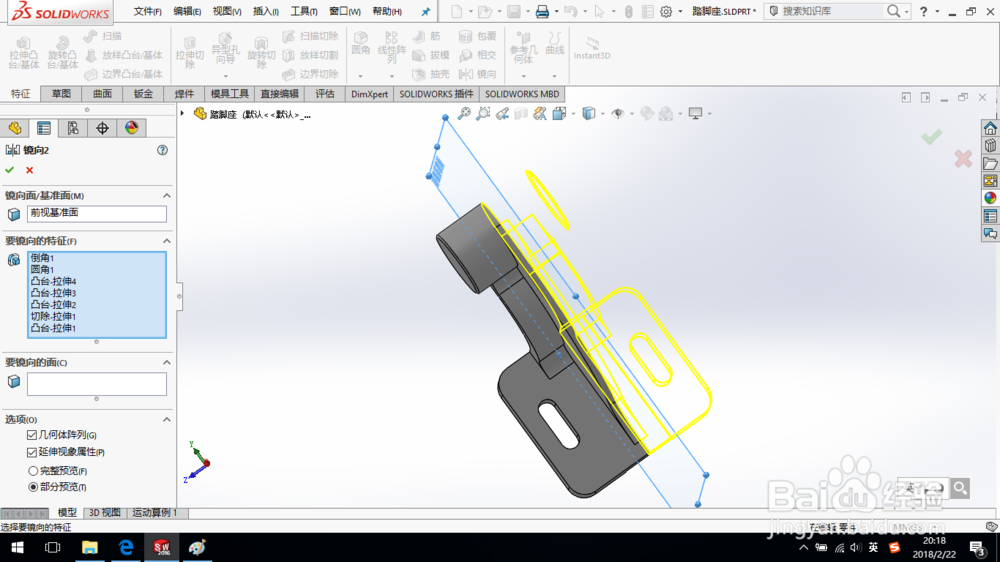Confirm with the large green check in viewport corner
The width and height of the screenshot is (1000, 562).
[x=932, y=137]
